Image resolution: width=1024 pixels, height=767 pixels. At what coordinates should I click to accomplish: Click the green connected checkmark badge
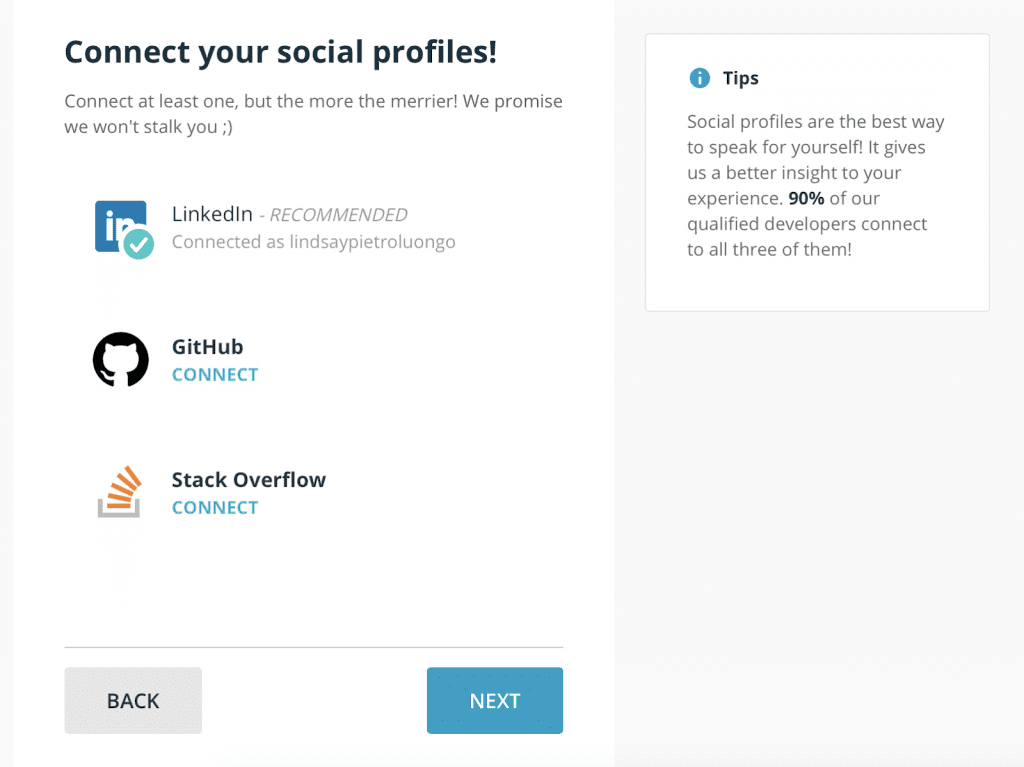click(x=138, y=244)
